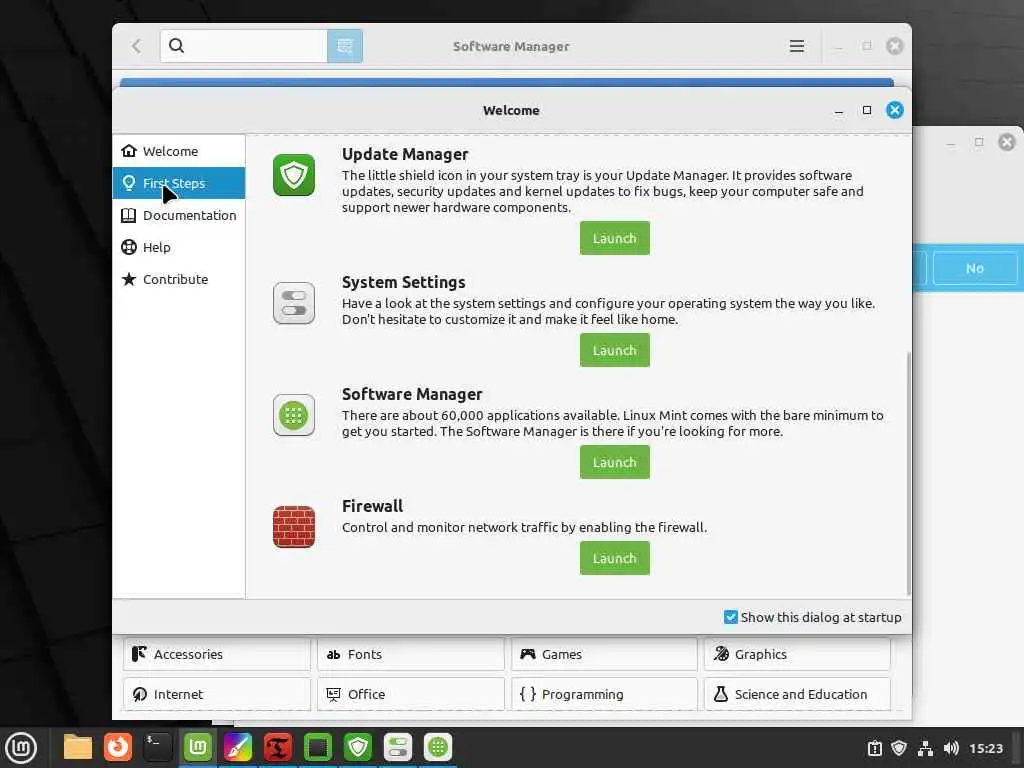Go to the Help section
Screen dimensions: 1024x768
pos(179,247)
